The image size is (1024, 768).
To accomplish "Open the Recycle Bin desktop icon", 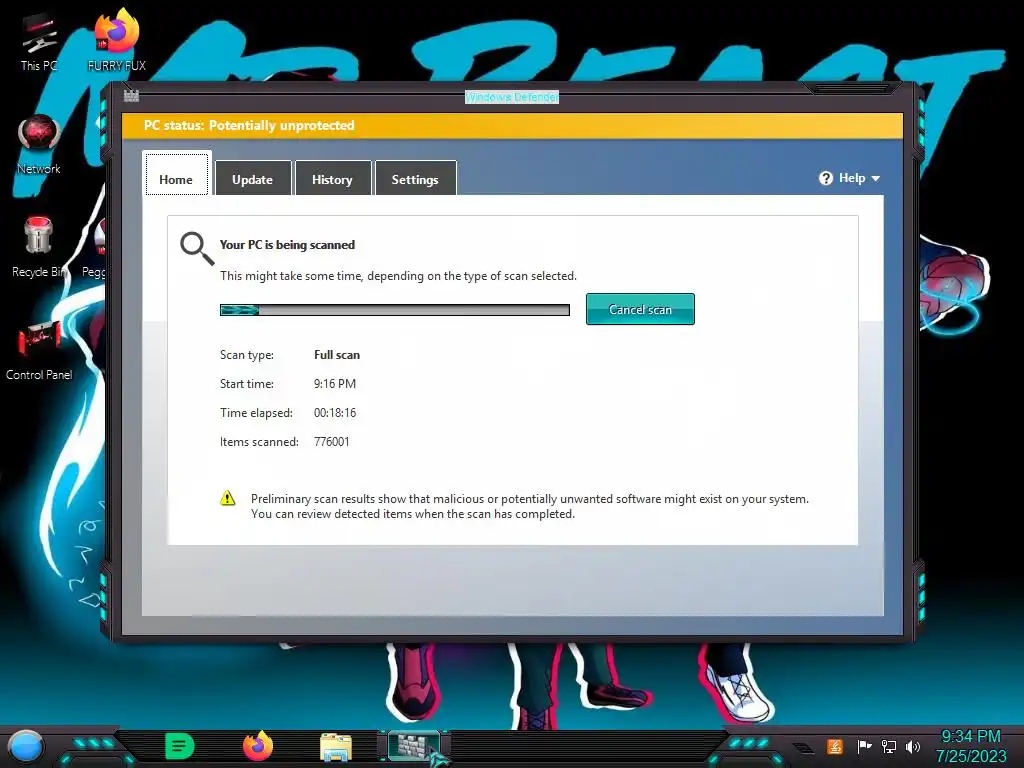I will coord(39,247).
